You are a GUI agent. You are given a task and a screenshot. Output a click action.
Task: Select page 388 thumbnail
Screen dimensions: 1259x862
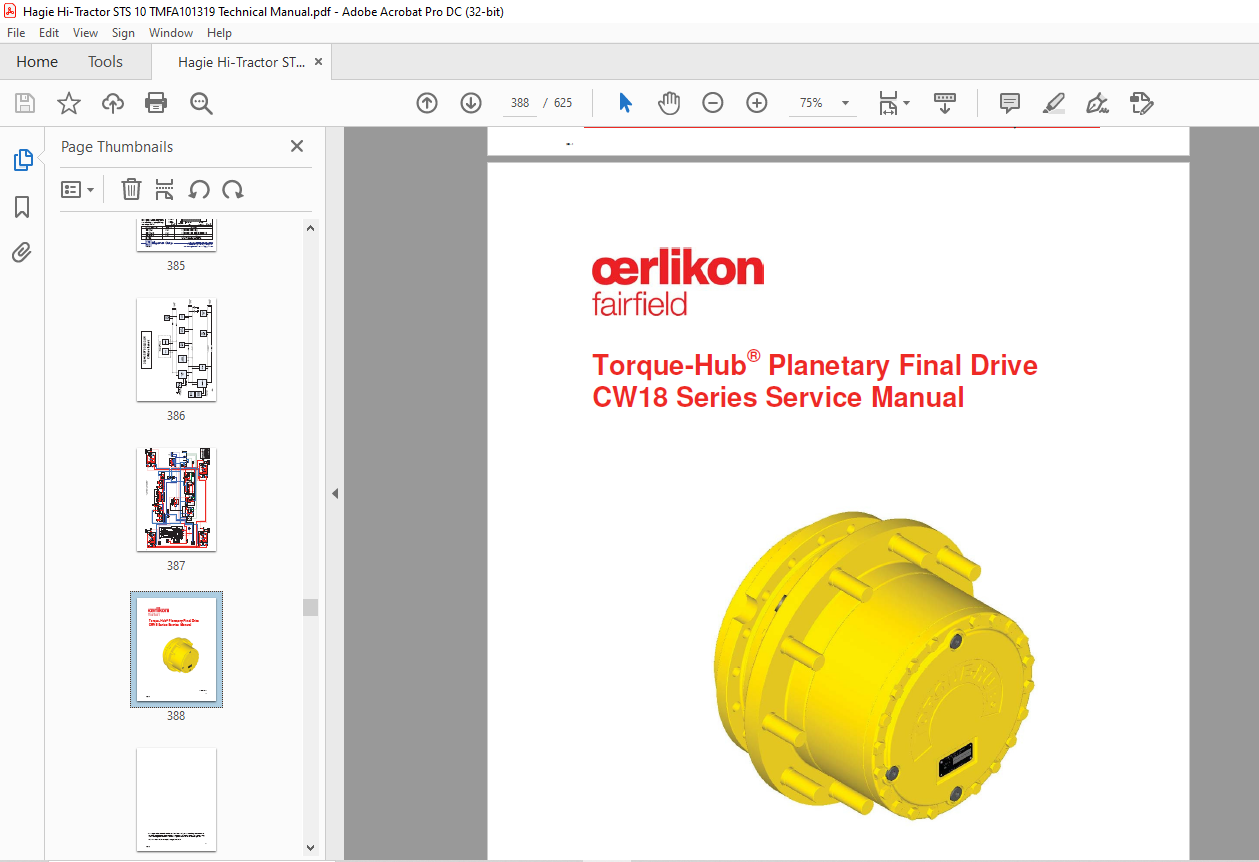[176, 649]
